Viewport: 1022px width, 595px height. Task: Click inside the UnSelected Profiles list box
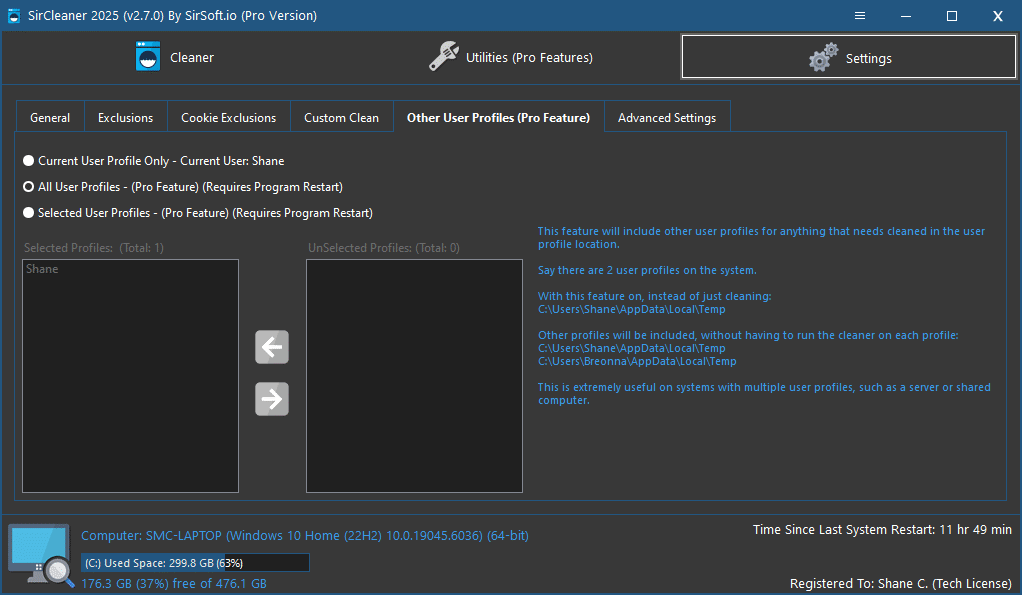coord(415,376)
